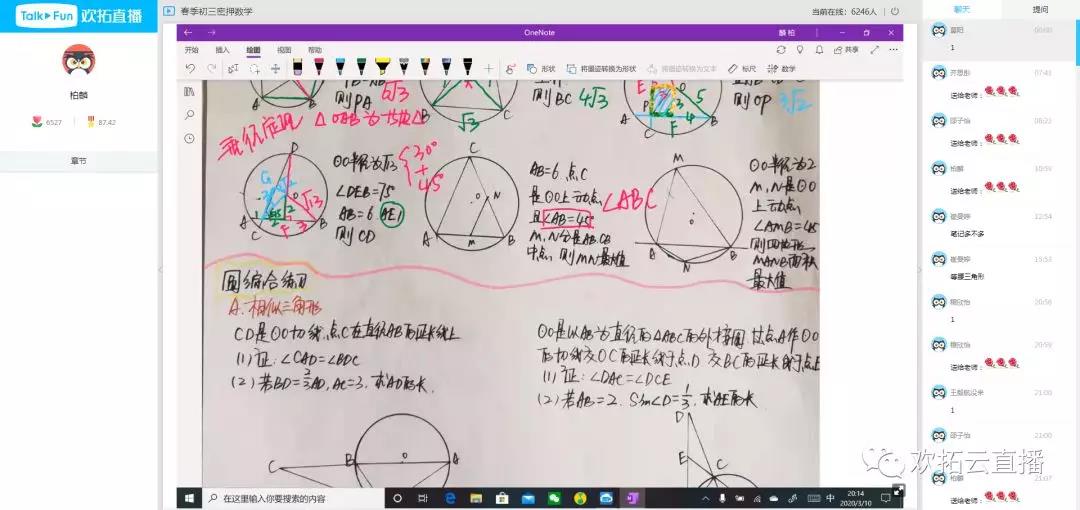The width and height of the screenshot is (1080, 510).
Task: Click the 共享 share button
Action: point(846,49)
